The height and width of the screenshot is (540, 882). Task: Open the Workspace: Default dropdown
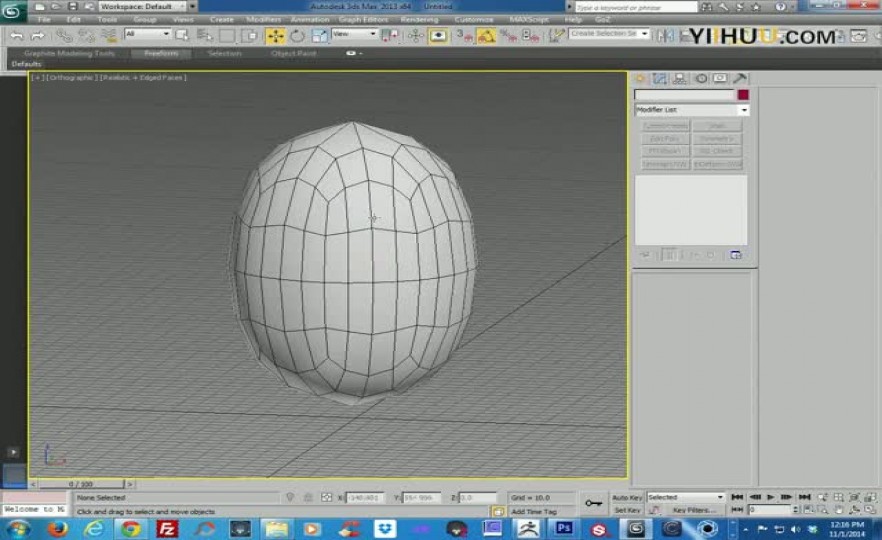[142, 7]
